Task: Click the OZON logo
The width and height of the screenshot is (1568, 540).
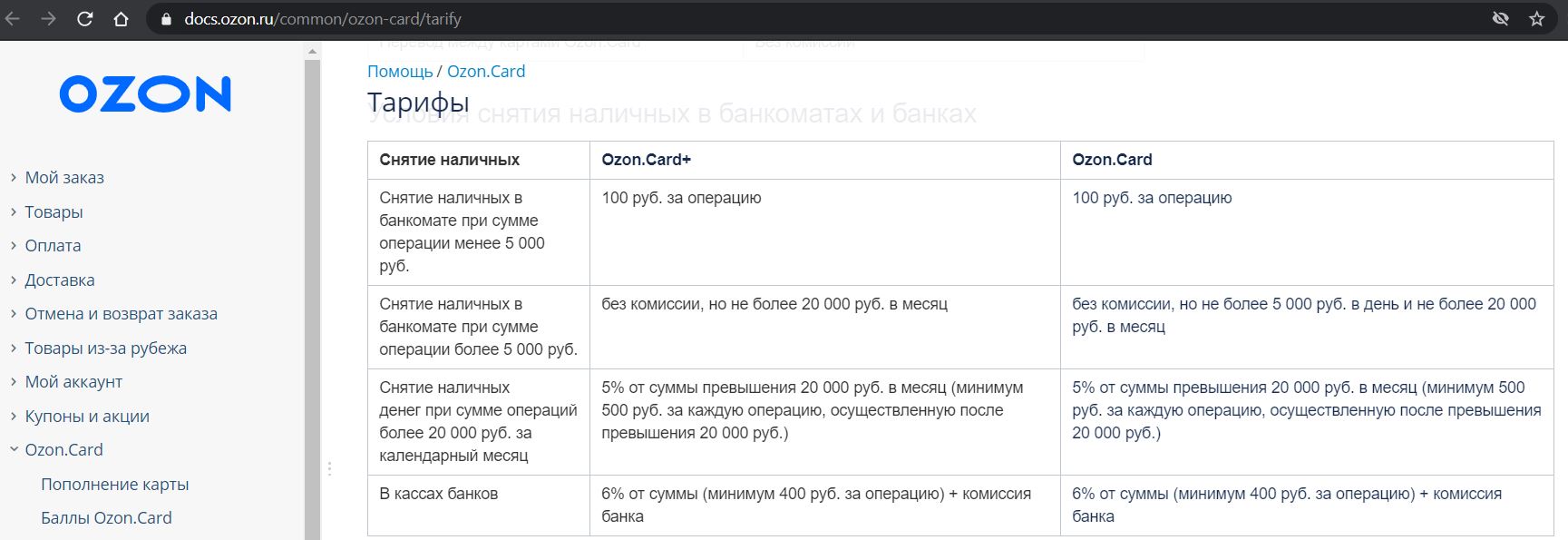Action: 145,94
